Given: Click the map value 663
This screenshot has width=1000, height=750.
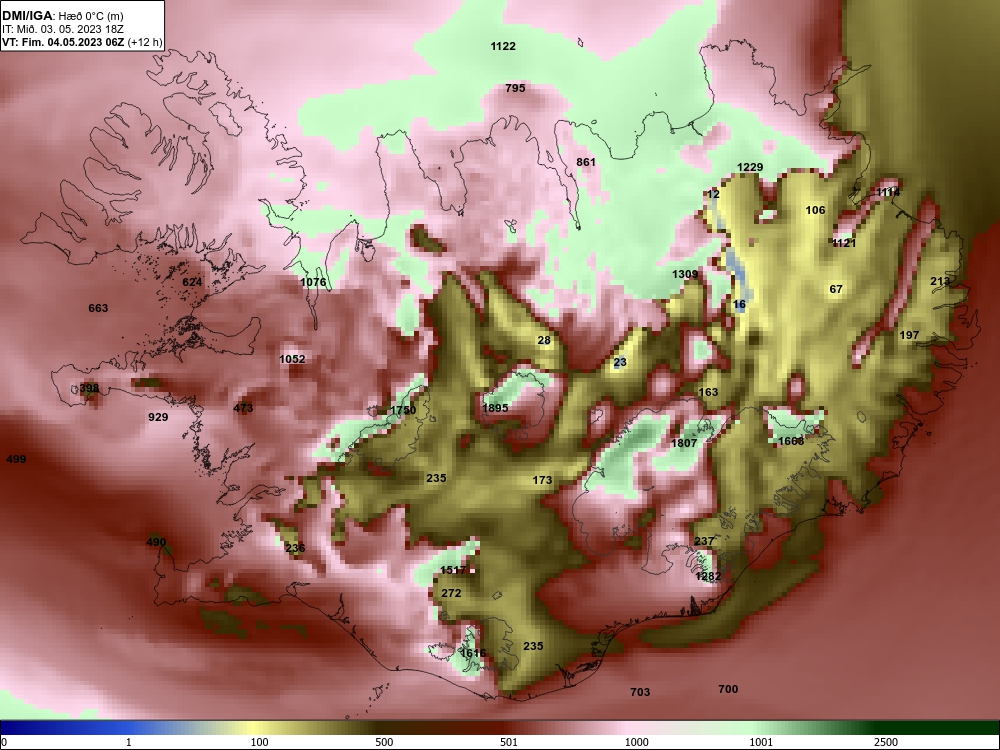Looking at the screenshot, I should [98, 308].
